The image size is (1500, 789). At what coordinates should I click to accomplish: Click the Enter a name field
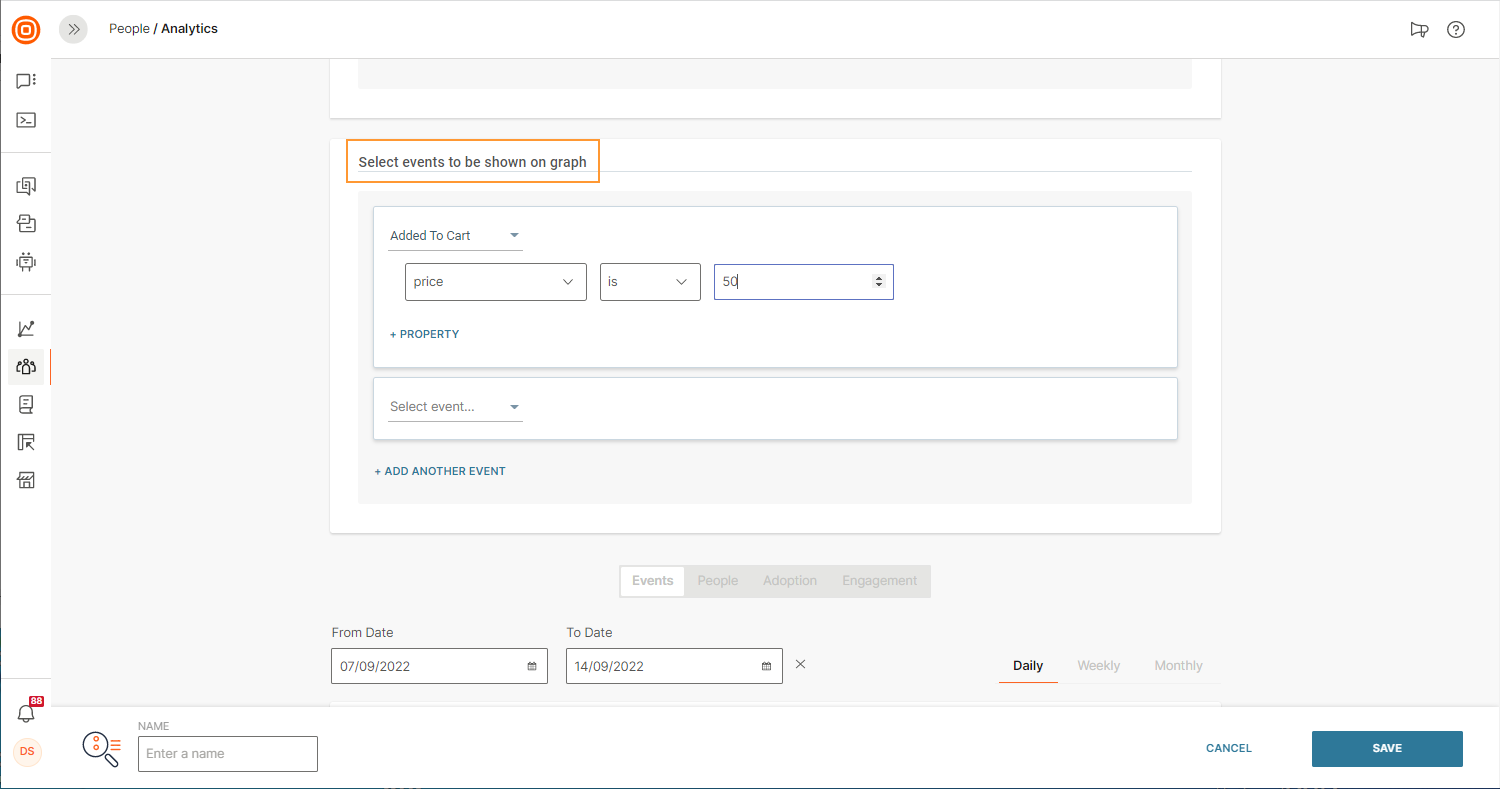coord(228,754)
